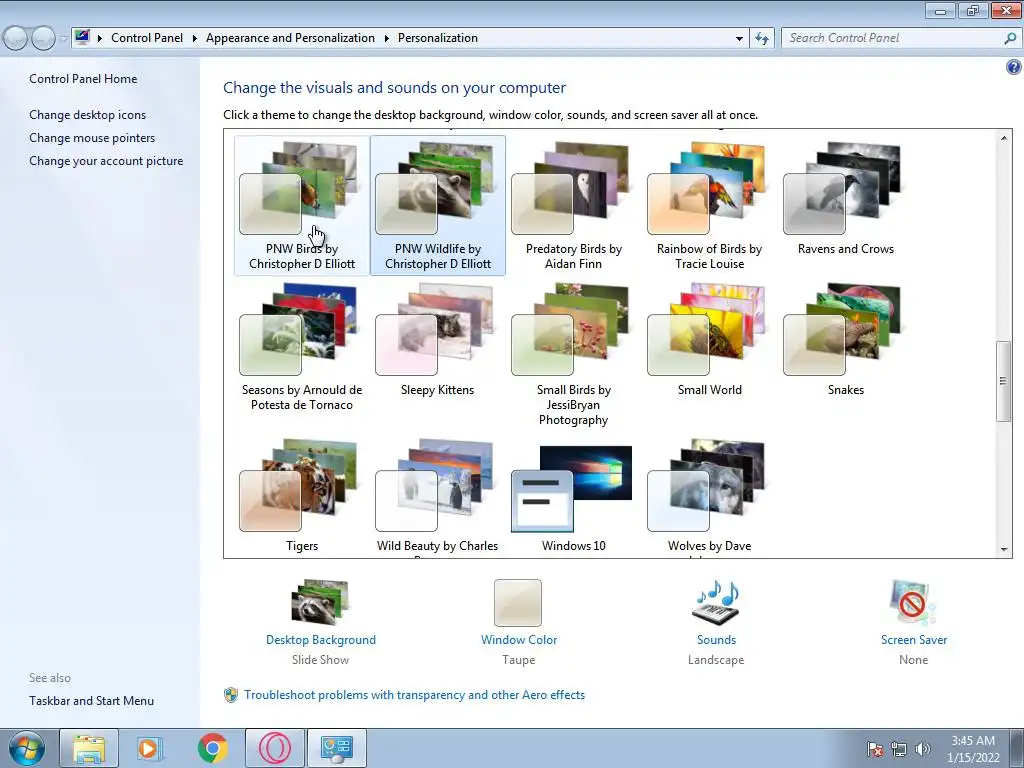
Task: Click the theme list scroll down arrow
Action: [1004, 550]
